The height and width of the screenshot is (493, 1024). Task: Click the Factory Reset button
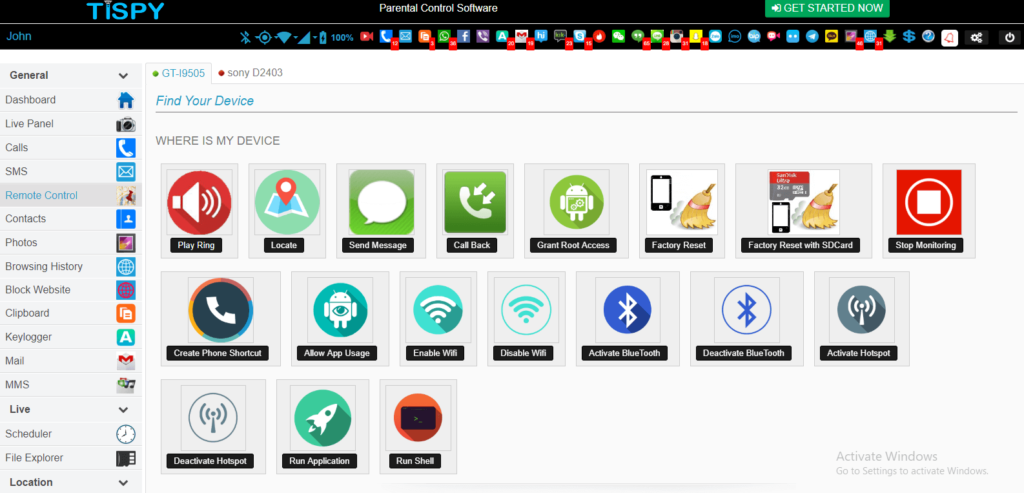pyautogui.click(x=679, y=246)
